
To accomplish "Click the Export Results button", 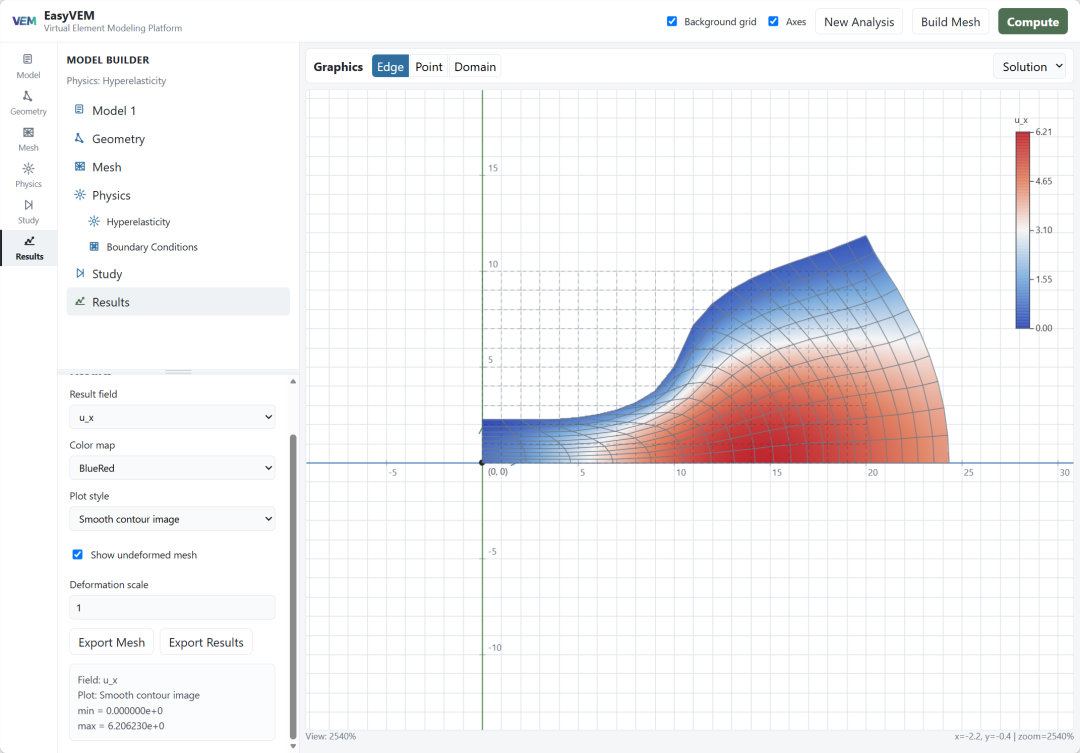I will [x=206, y=642].
